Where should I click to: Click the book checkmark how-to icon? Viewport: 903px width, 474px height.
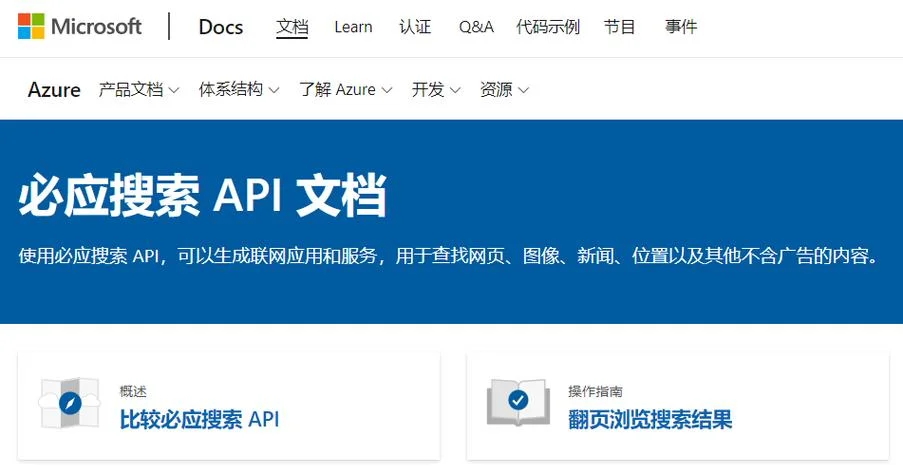coord(518,401)
